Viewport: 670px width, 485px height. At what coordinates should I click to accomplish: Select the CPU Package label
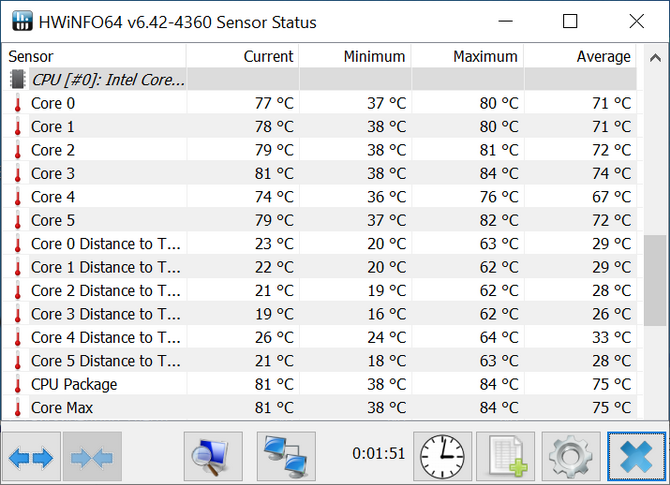coord(74,385)
